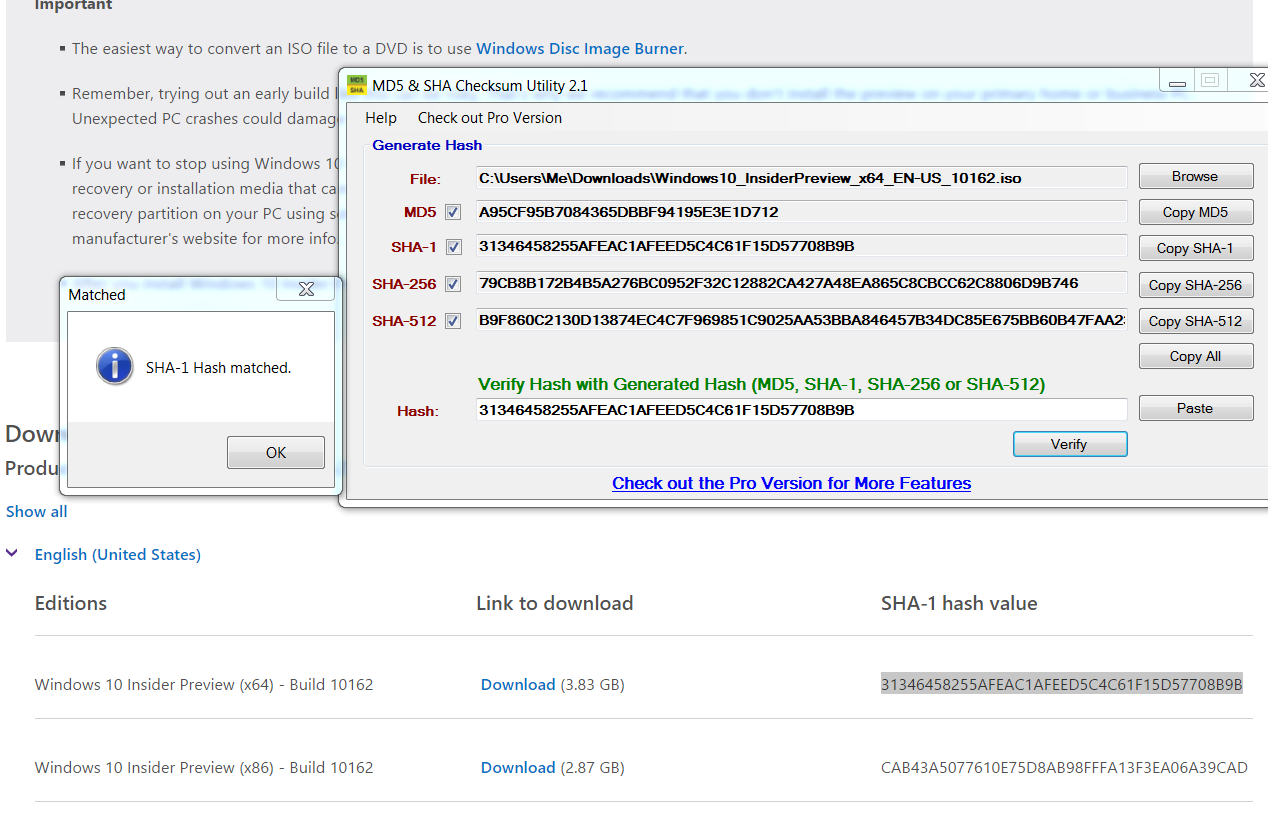Click the SHA-1 hash output field
Image resolution: width=1268 pixels, height=817 pixels.
point(802,247)
